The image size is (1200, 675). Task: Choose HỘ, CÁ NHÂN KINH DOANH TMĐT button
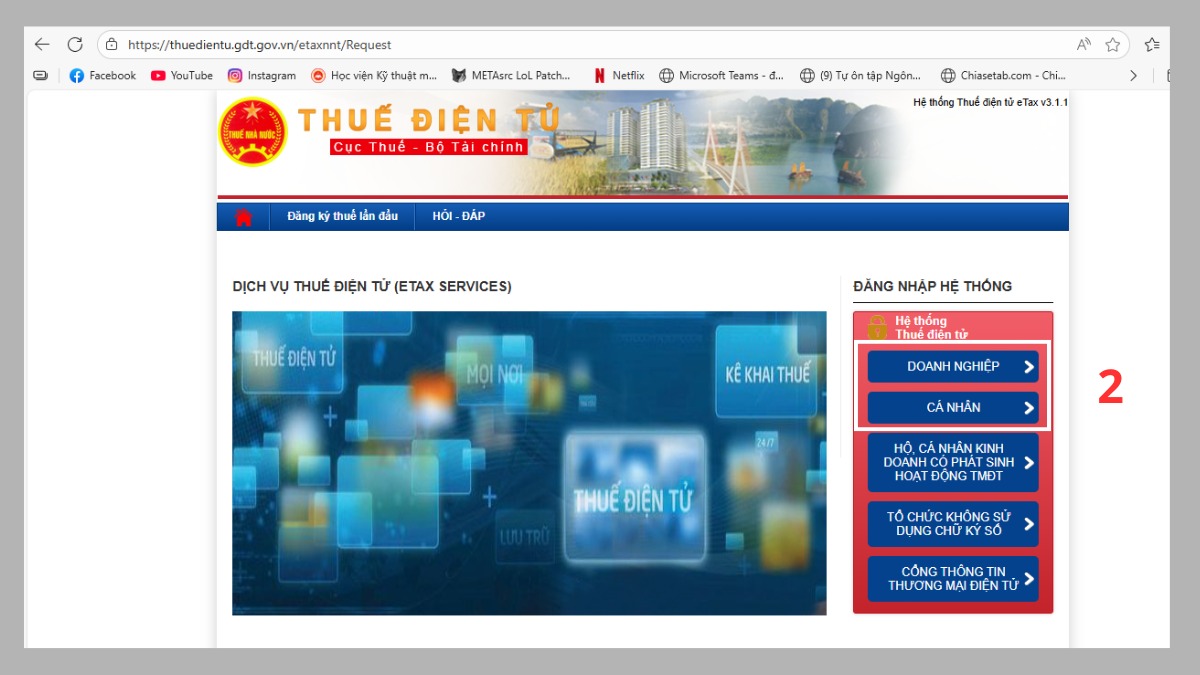pyautogui.click(x=953, y=462)
